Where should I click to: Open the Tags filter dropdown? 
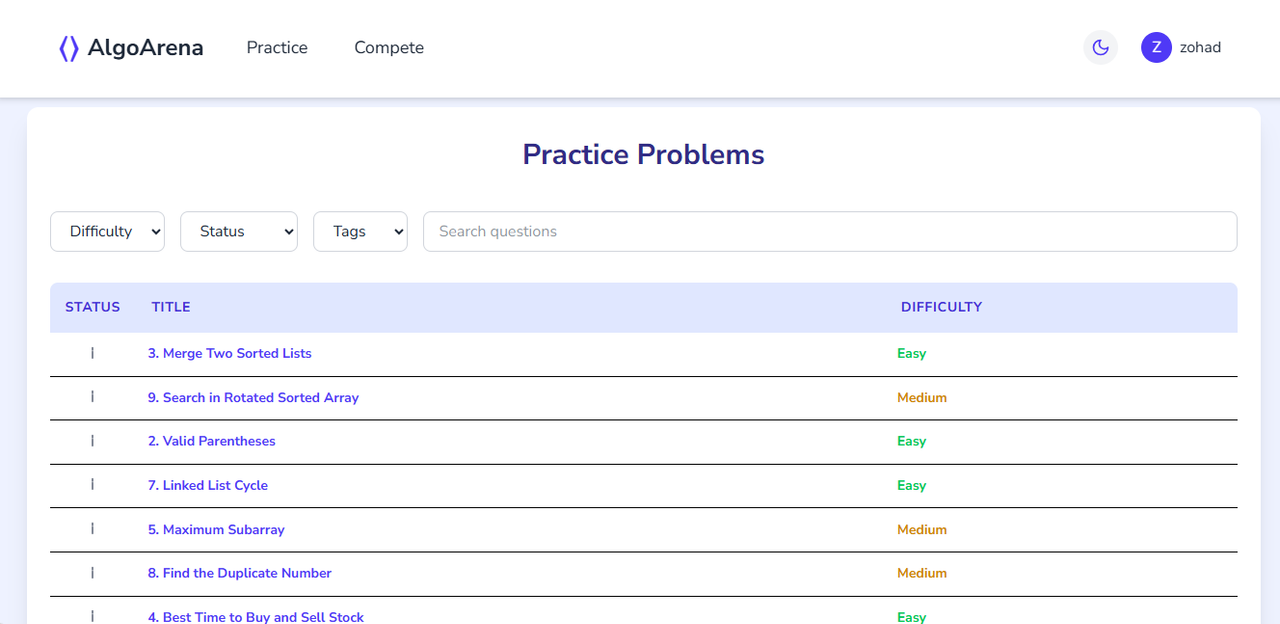[360, 231]
